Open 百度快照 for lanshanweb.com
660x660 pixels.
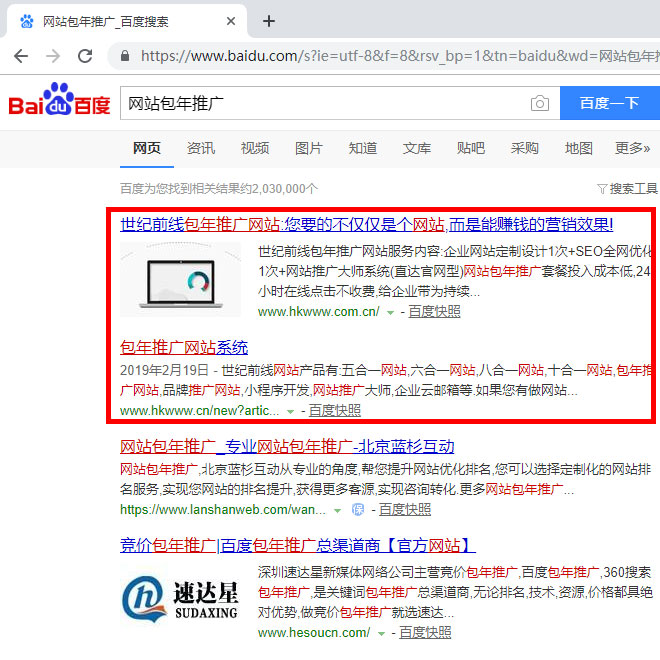coord(405,510)
